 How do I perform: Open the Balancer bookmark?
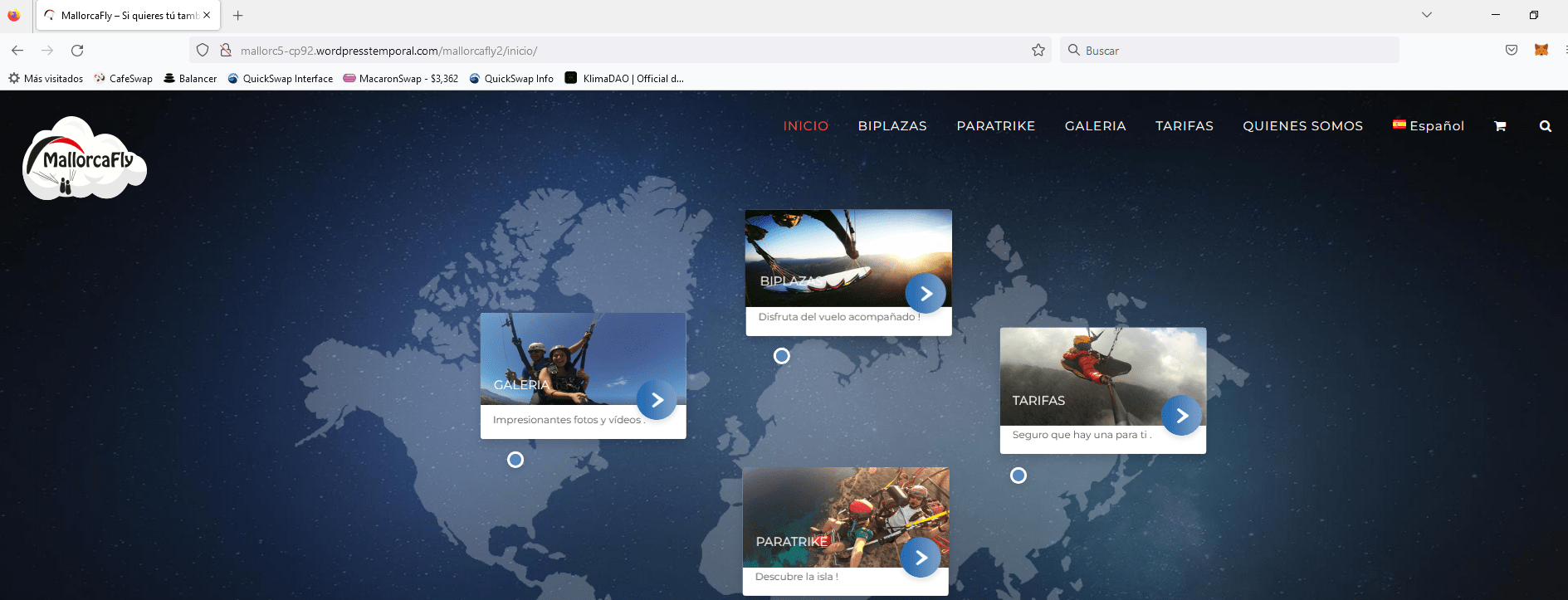(190, 79)
